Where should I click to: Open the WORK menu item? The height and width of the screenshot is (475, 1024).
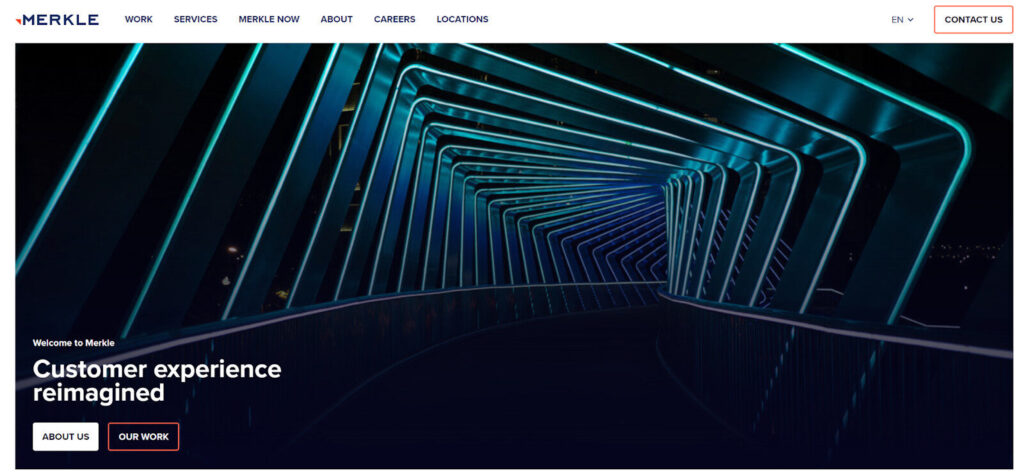pyautogui.click(x=138, y=19)
